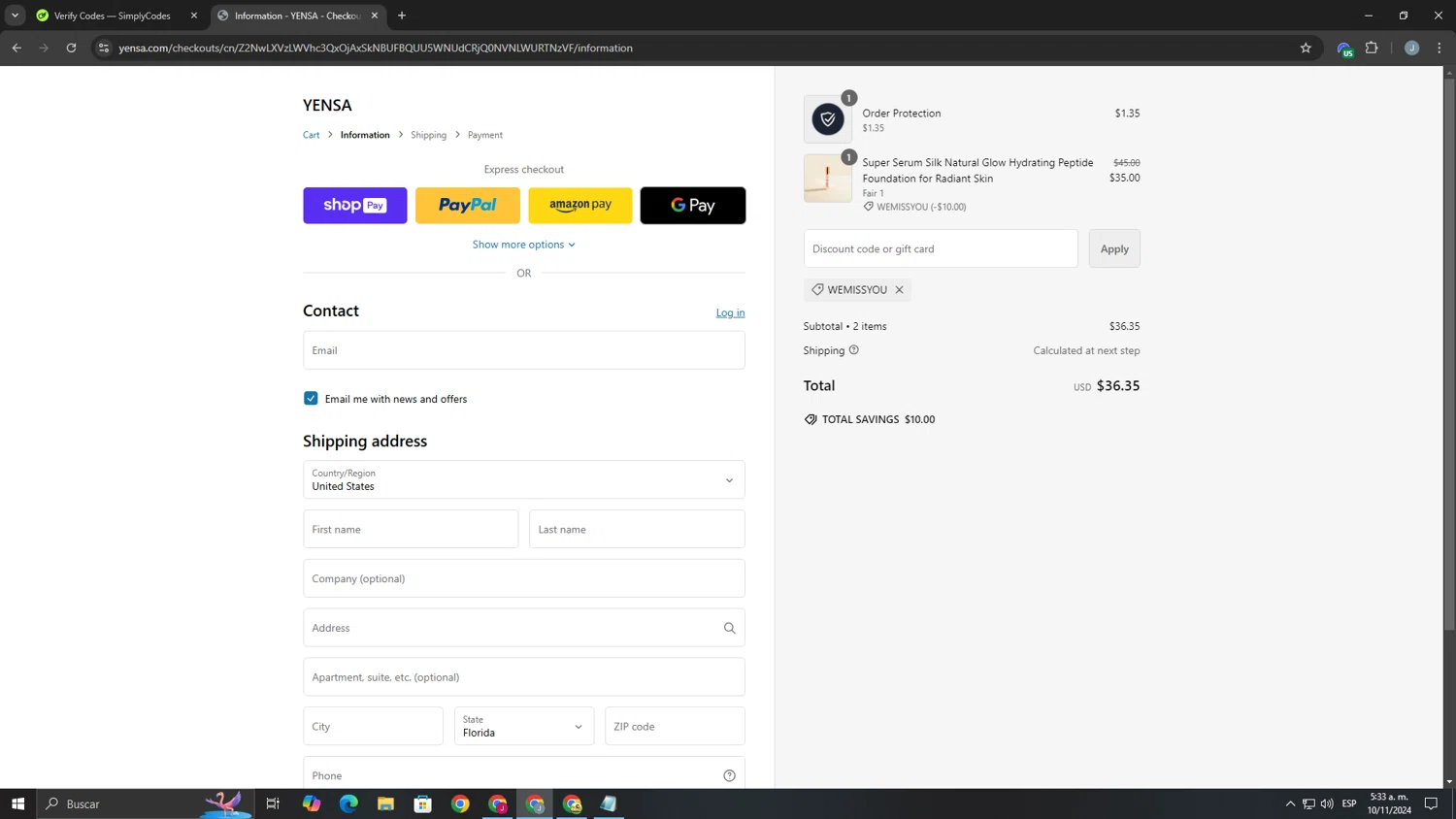
Task: Click the VPN extension icon labeled US
Action: [x=1344, y=49]
